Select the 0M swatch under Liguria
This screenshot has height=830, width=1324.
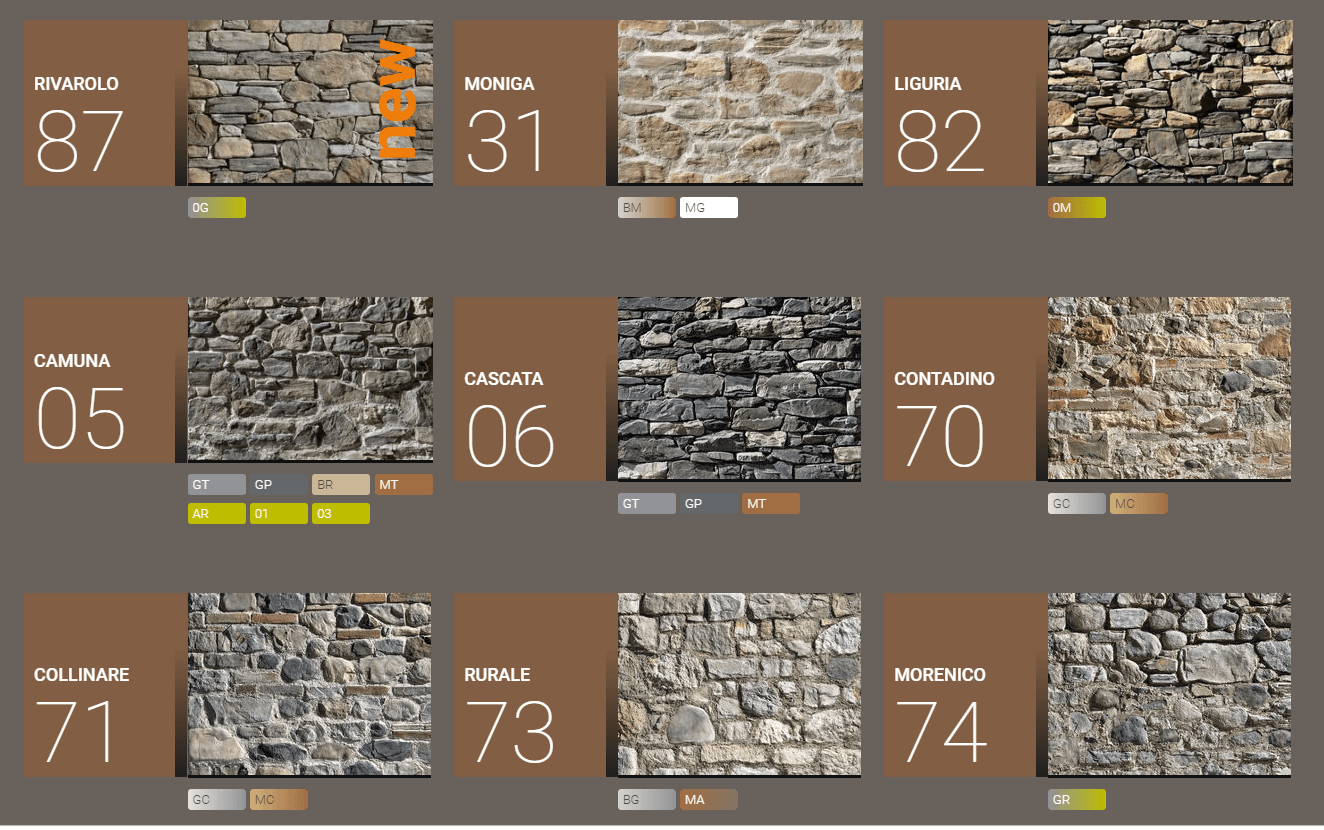tap(1077, 208)
